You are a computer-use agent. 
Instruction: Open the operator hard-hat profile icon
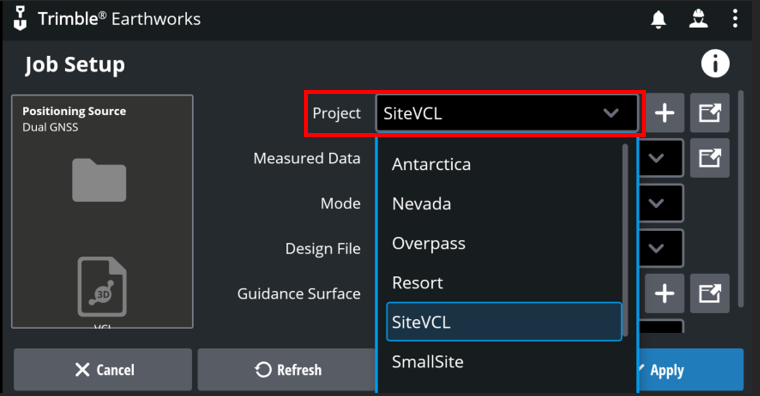[x=698, y=19]
